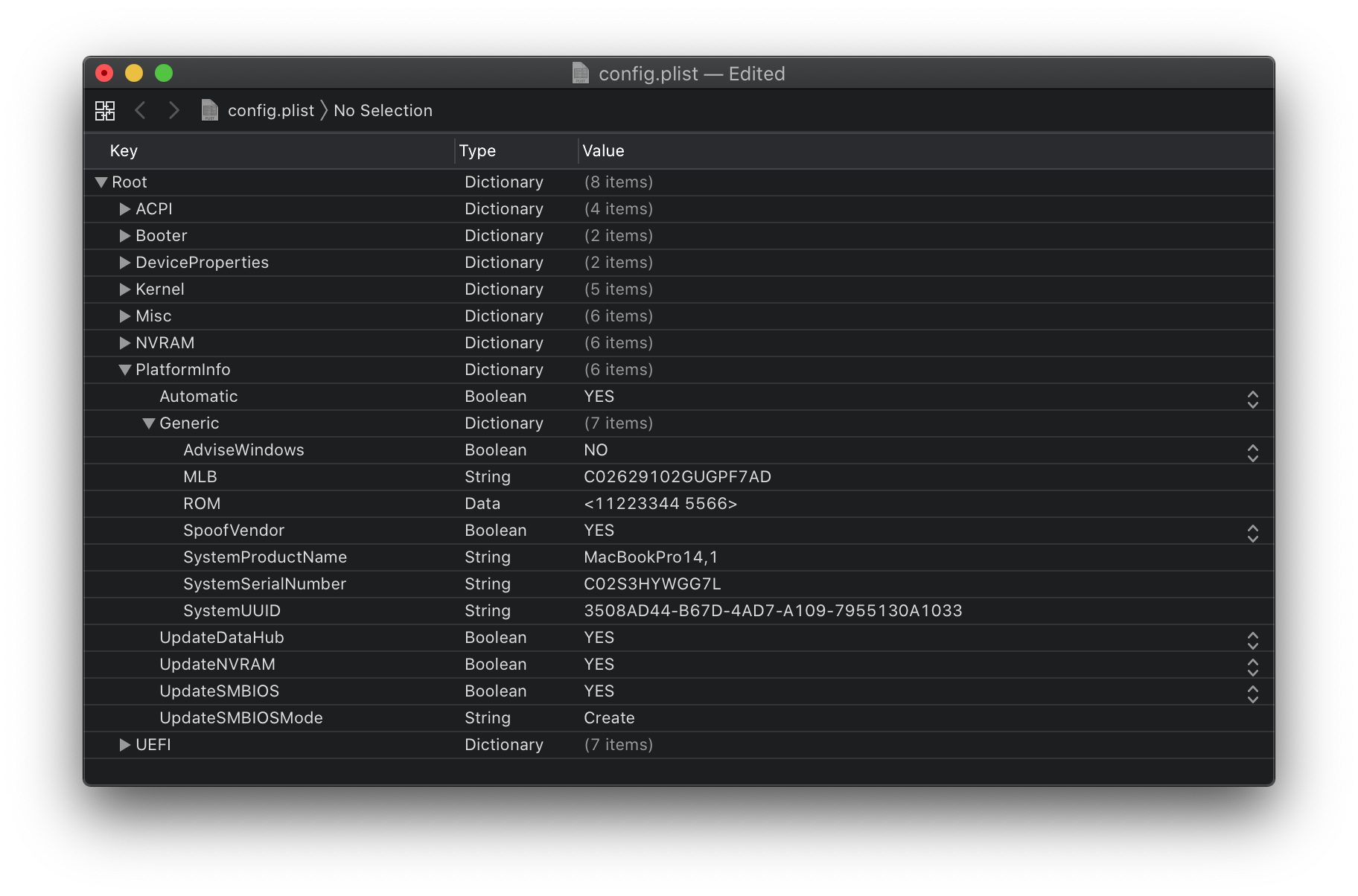Change UpdateSMBIOS boolean with stepper
1358x896 pixels.
[1252, 694]
